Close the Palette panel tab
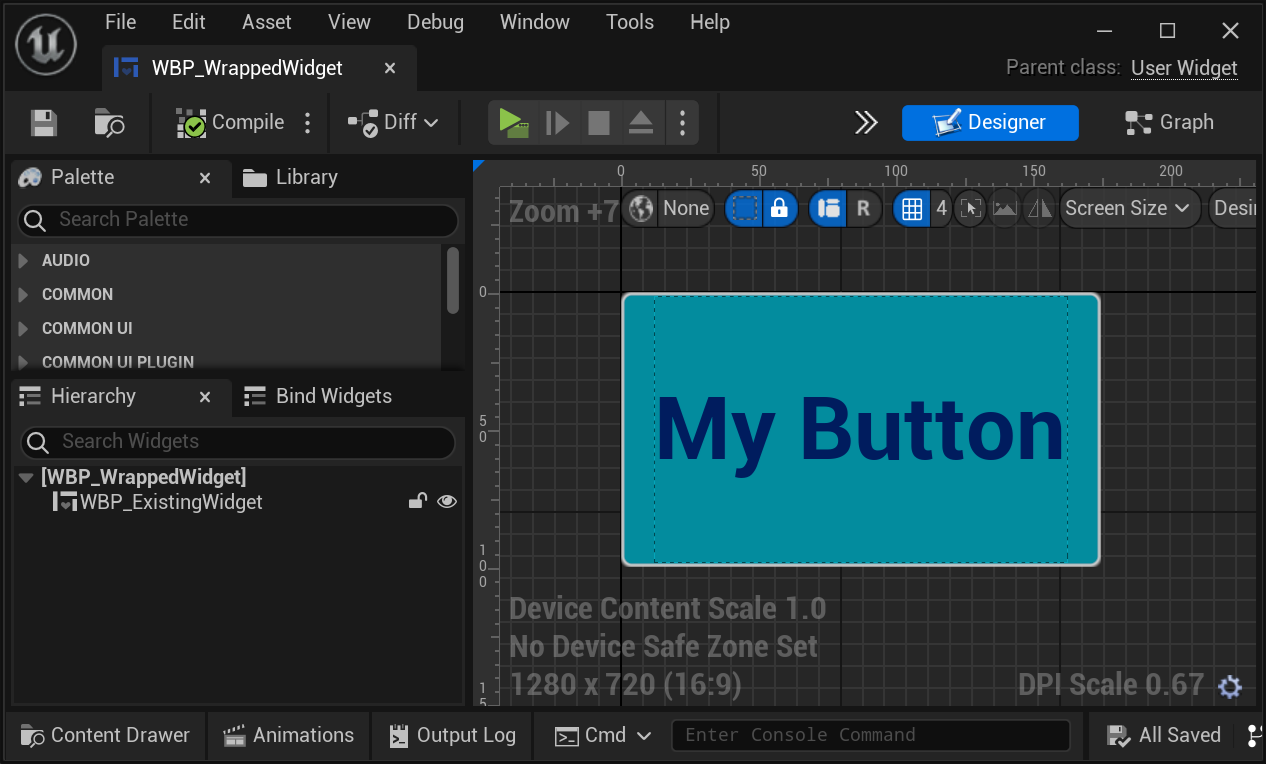Viewport: 1266px width, 764px height. click(x=205, y=178)
